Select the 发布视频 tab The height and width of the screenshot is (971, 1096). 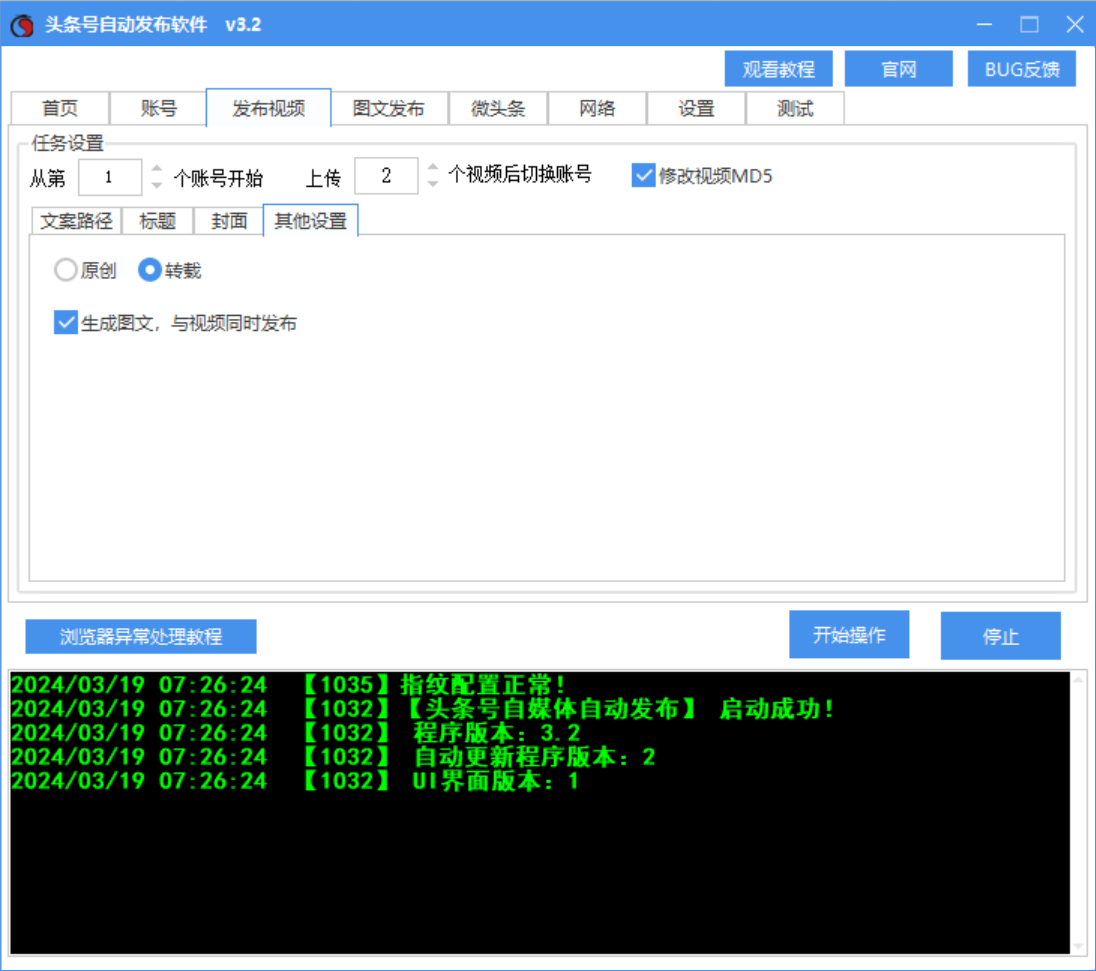tap(268, 108)
